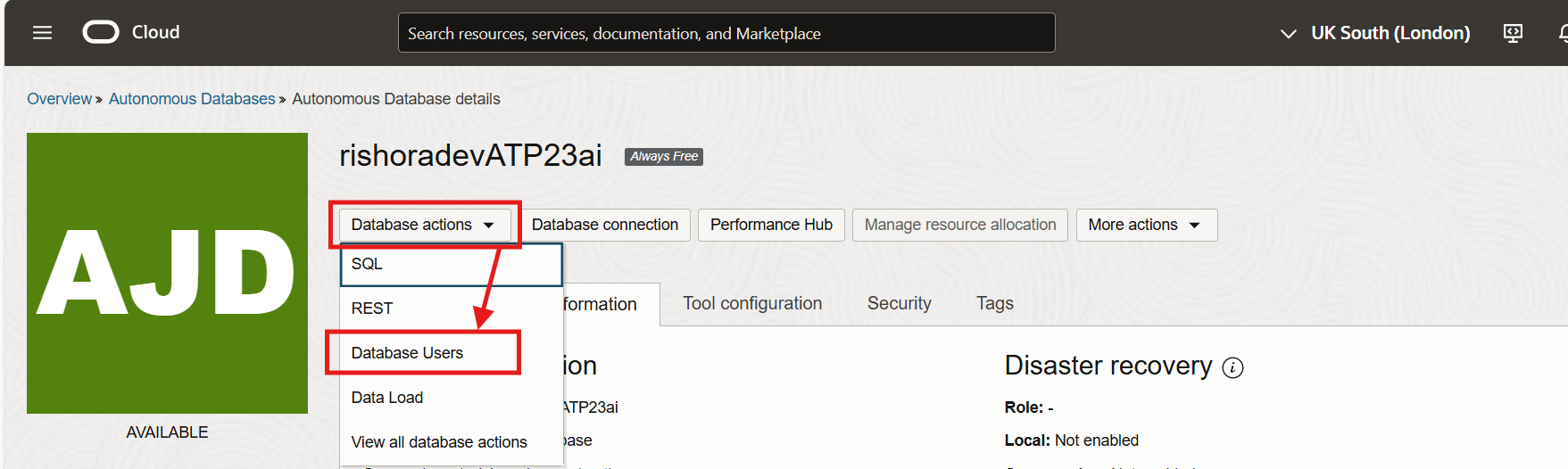This screenshot has width=1568, height=469.
Task: Expand the Database actions dropdown
Action: 423,225
